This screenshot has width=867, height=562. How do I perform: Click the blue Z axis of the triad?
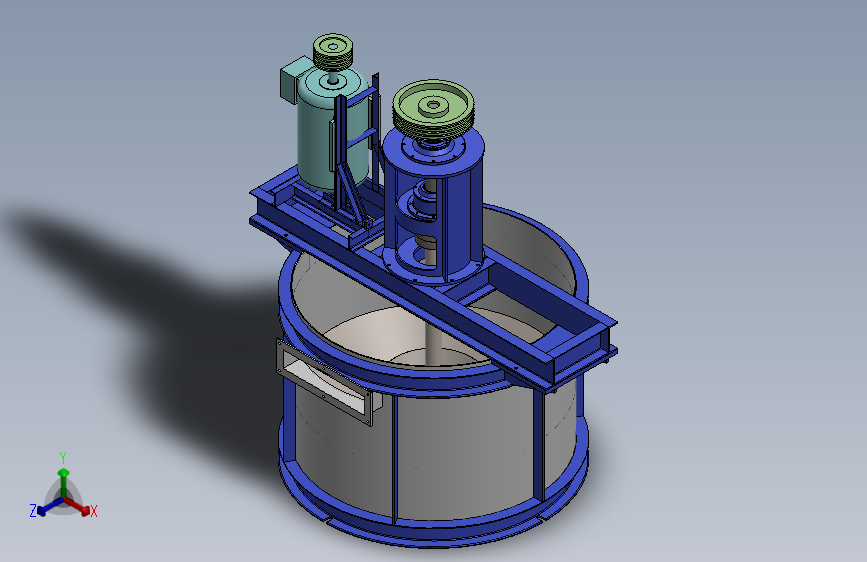[x=49, y=507]
